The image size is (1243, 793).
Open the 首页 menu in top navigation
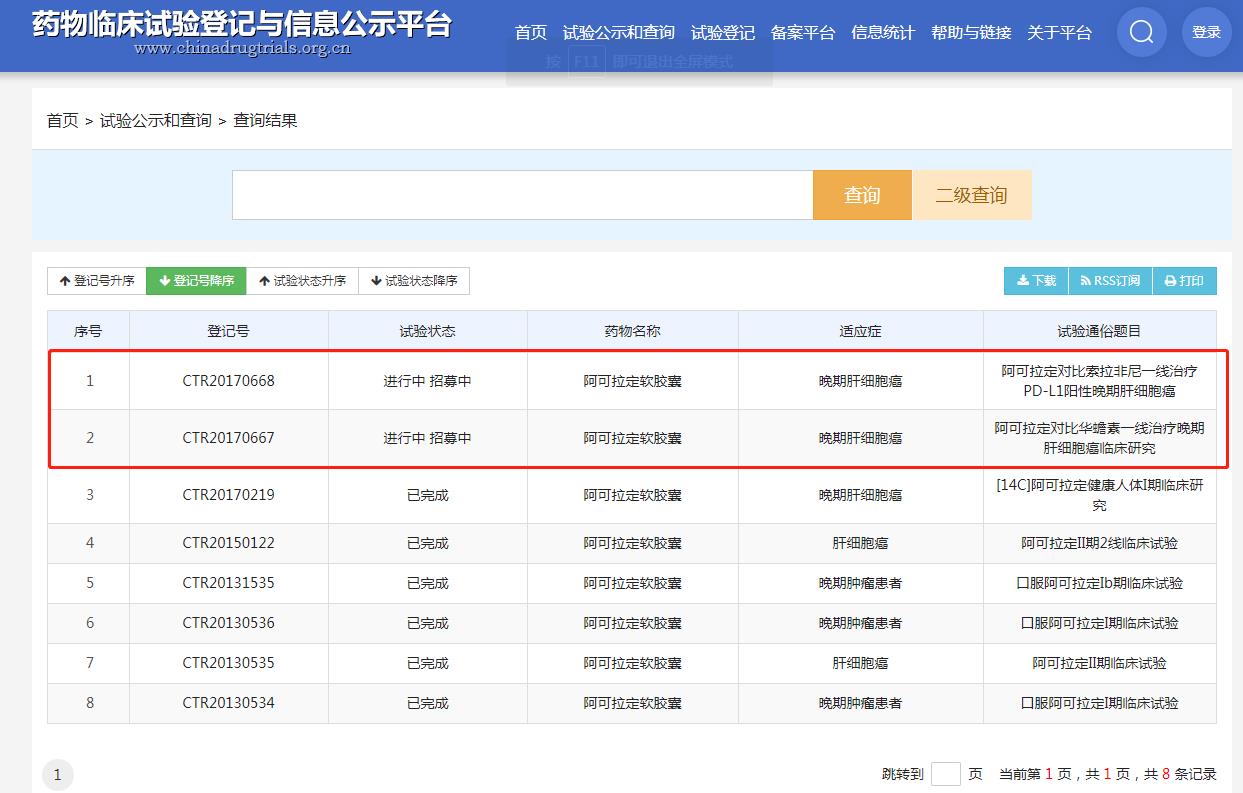[x=530, y=33]
